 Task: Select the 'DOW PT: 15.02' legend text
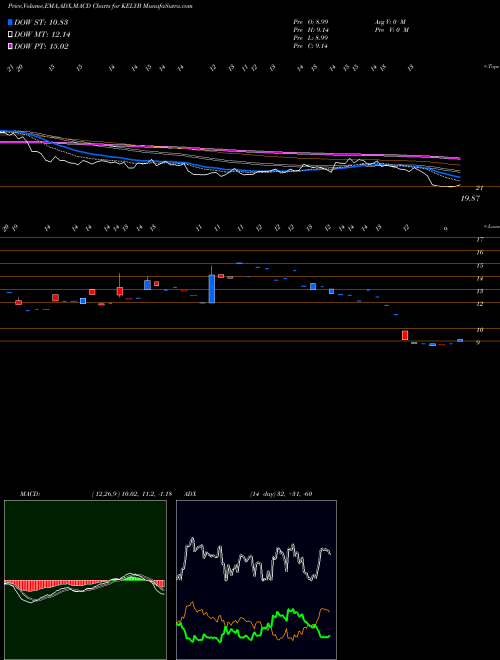tap(41, 46)
